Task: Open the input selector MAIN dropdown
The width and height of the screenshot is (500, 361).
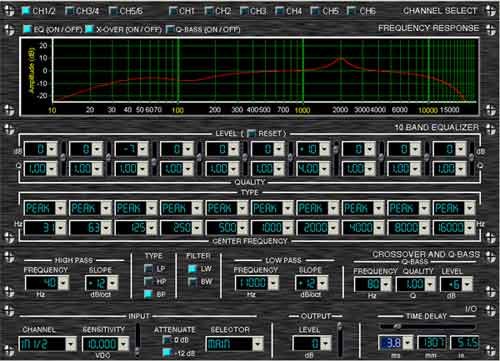Action: [257, 344]
